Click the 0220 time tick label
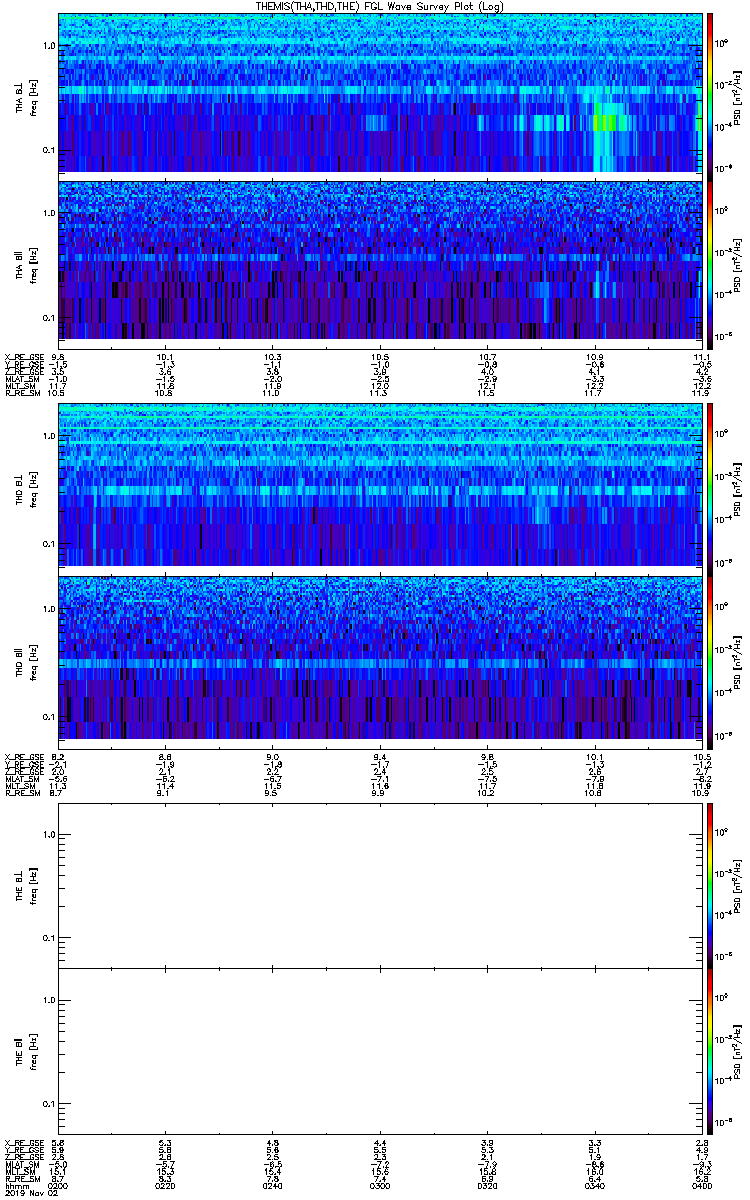 click(166, 1186)
